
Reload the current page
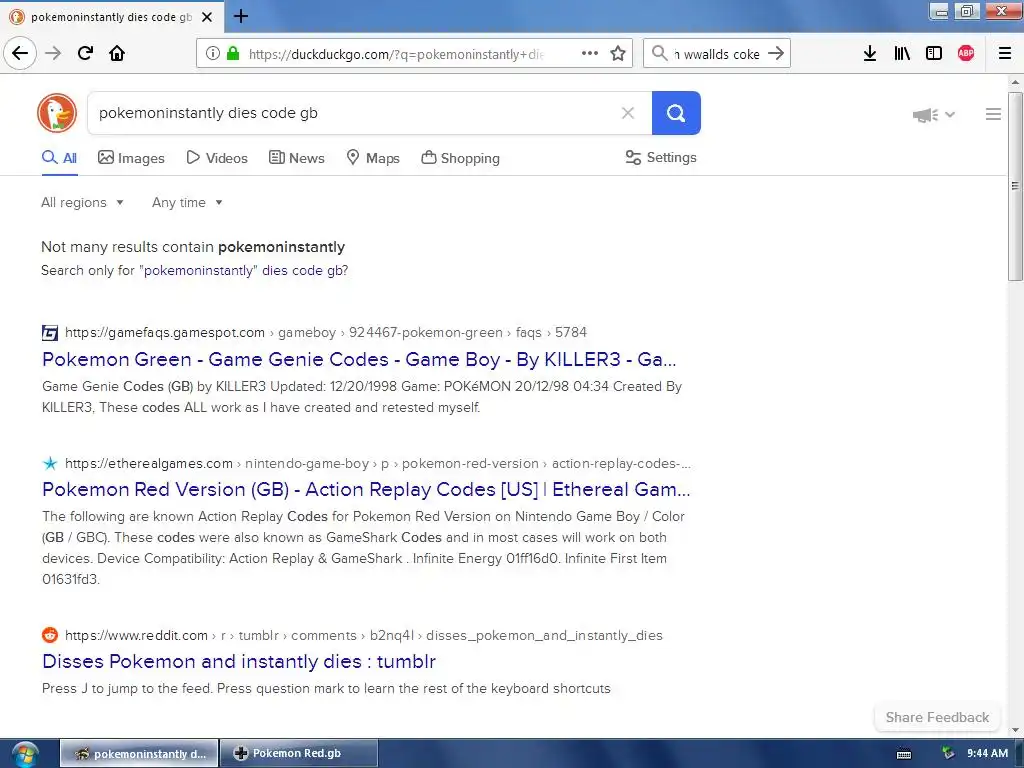point(85,53)
